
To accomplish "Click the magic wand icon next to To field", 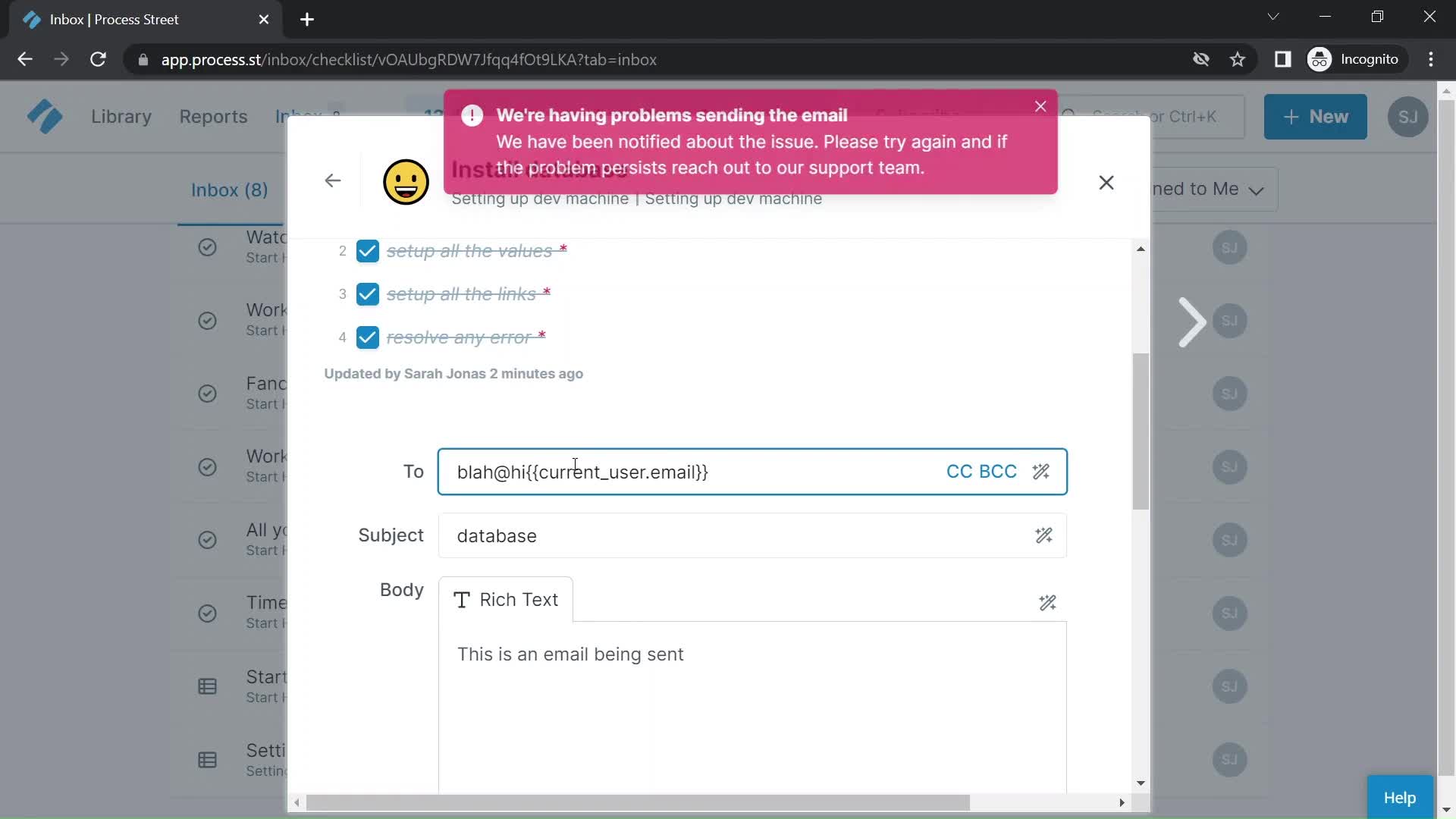I will pyautogui.click(x=1042, y=471).
